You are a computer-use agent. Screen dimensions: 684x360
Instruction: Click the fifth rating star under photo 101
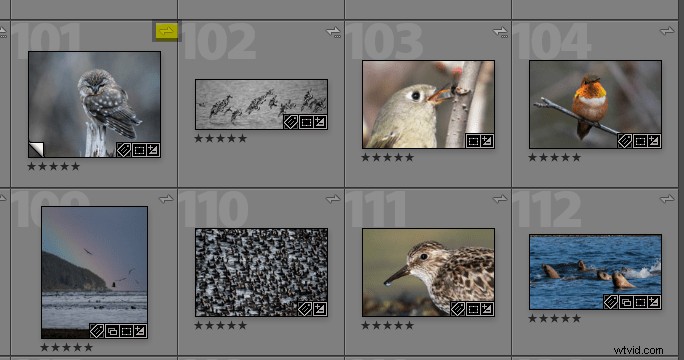tap(75, 166)
